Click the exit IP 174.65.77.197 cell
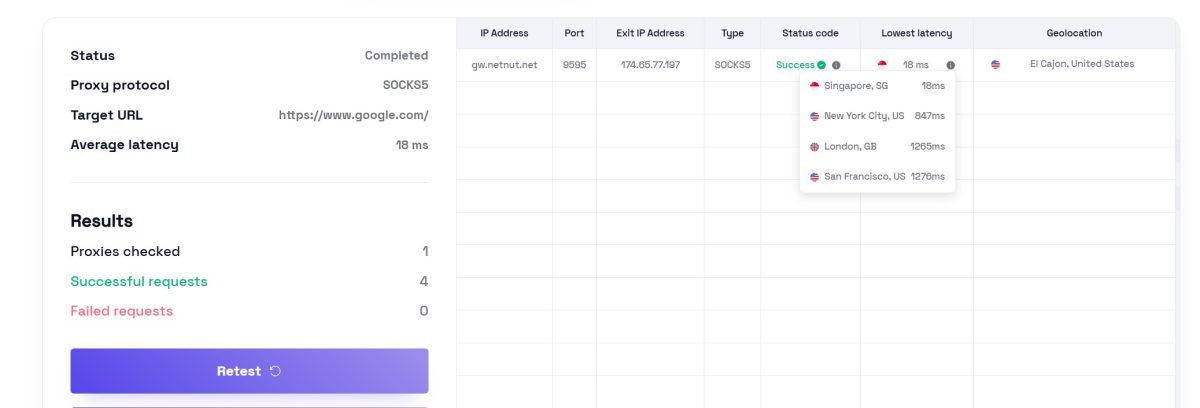Screen dimensions: 1200x408 650,65
